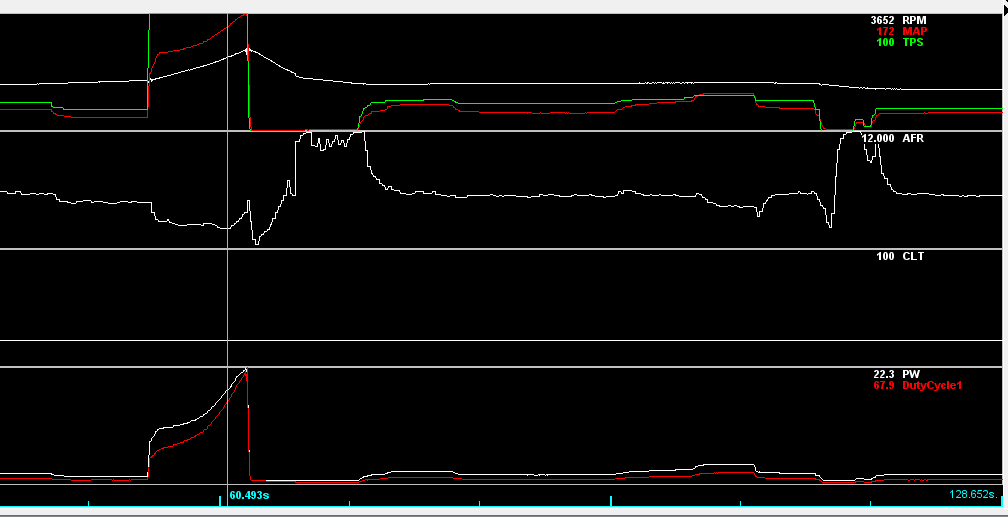Click the peak of the PW pulse-width curve
The image size is (1008, 517).
(x=244, y=370)
